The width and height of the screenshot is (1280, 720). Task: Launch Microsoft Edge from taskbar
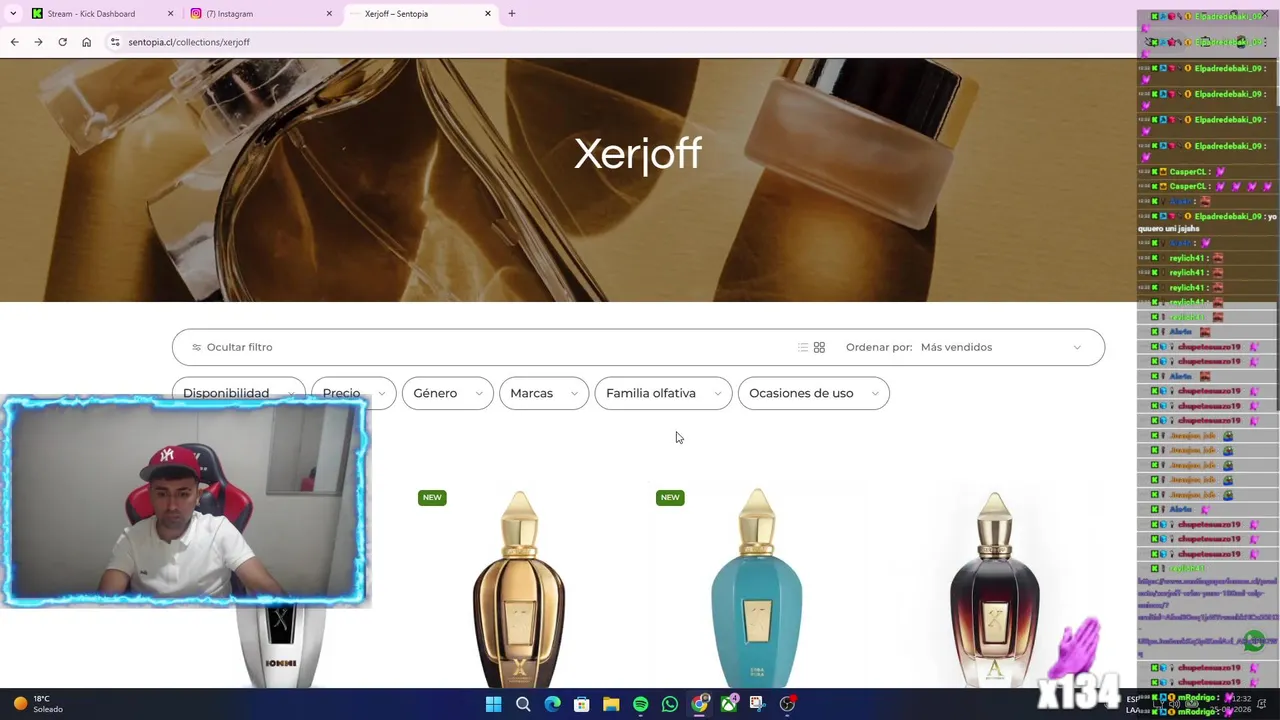[552, 704]
